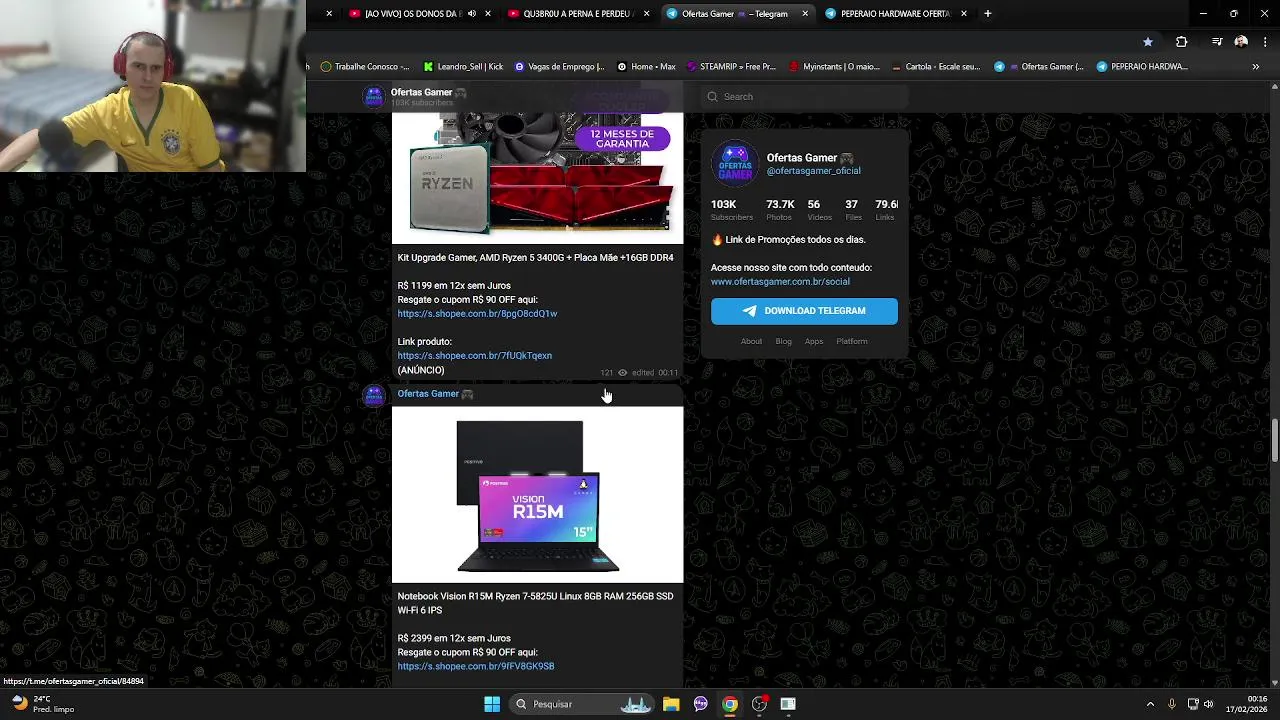This screenshot has width=1280, height=720.
Task: Open the Blog footer link
Action: (783, 342)
